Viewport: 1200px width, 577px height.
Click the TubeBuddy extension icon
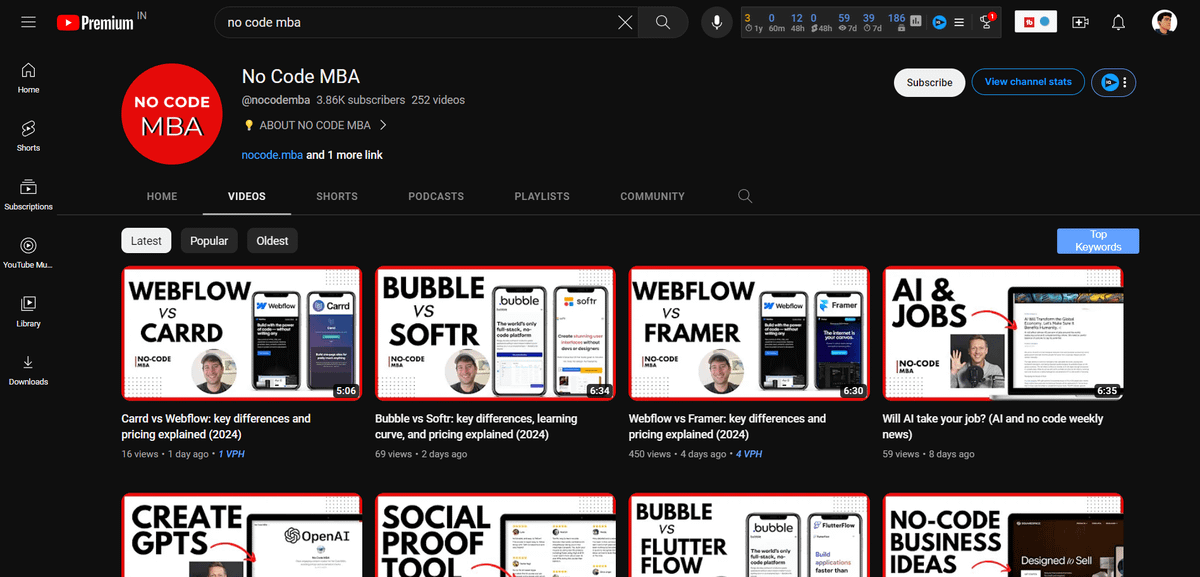tap(1035, 22)
